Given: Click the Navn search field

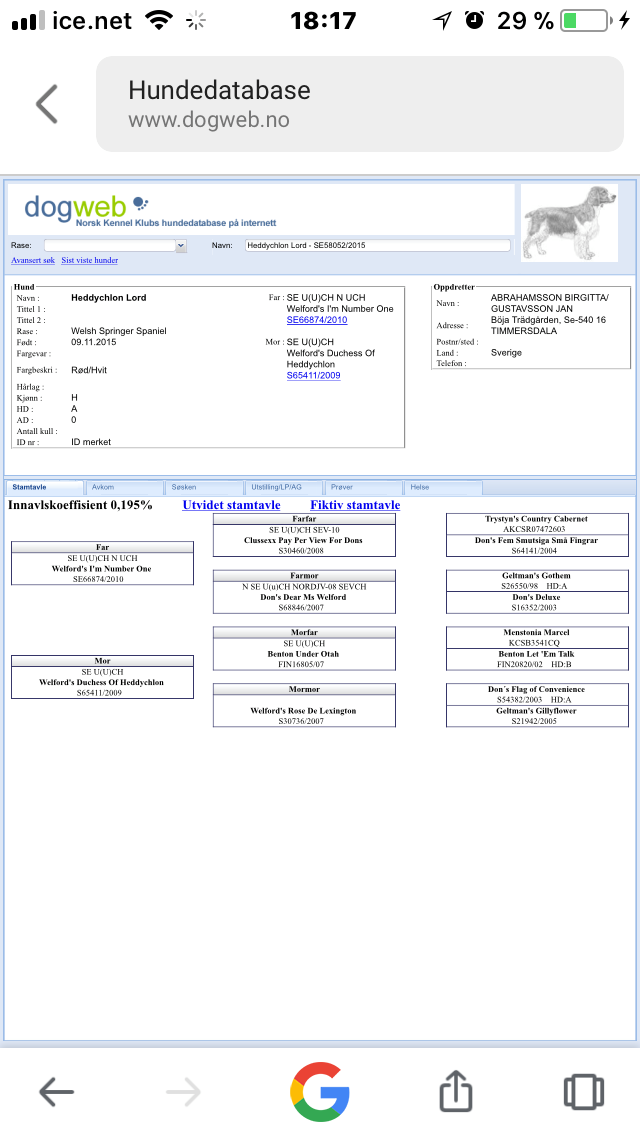Looking at the screenshot, I should click(378, 246).
